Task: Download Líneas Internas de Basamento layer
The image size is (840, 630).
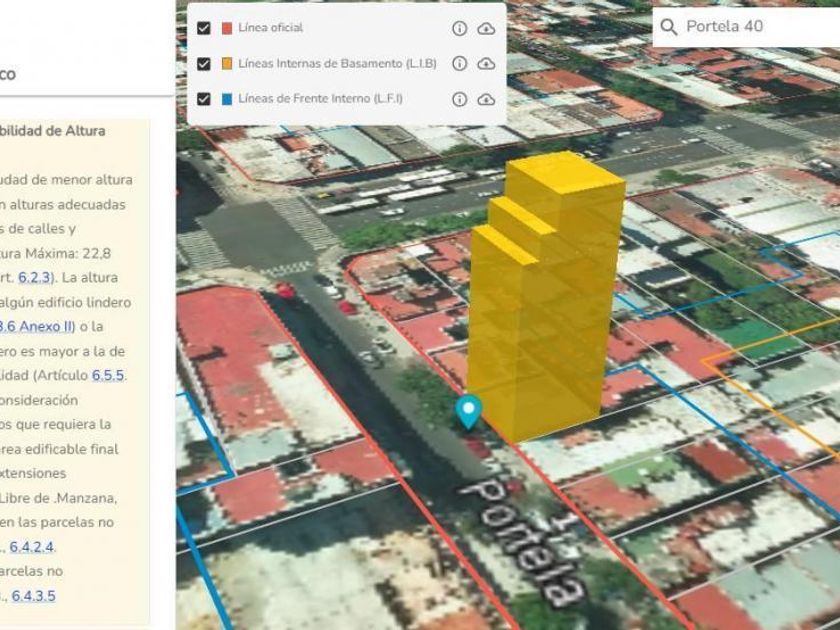Action: click(486, 64)
